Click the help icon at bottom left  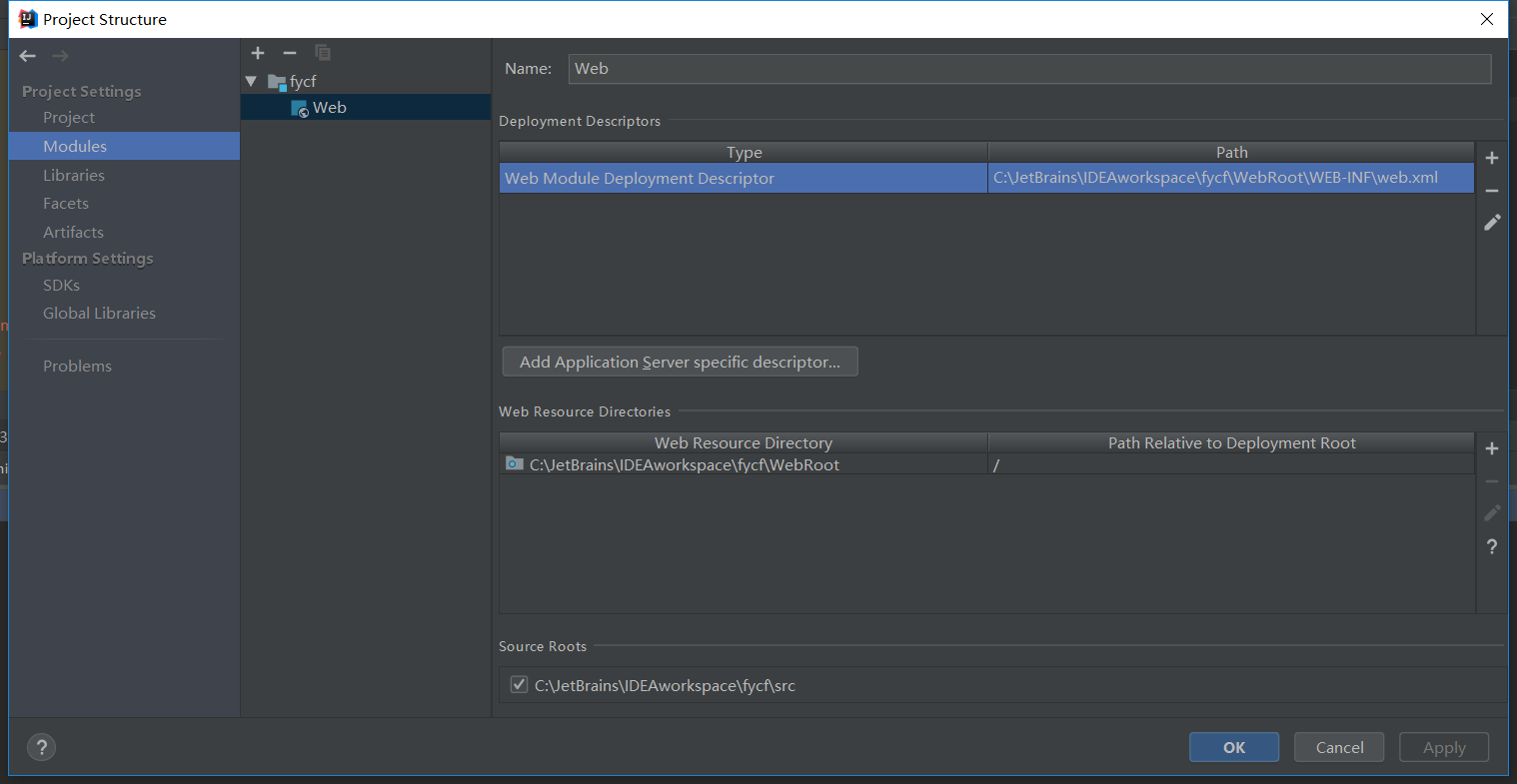pos(41,747)
